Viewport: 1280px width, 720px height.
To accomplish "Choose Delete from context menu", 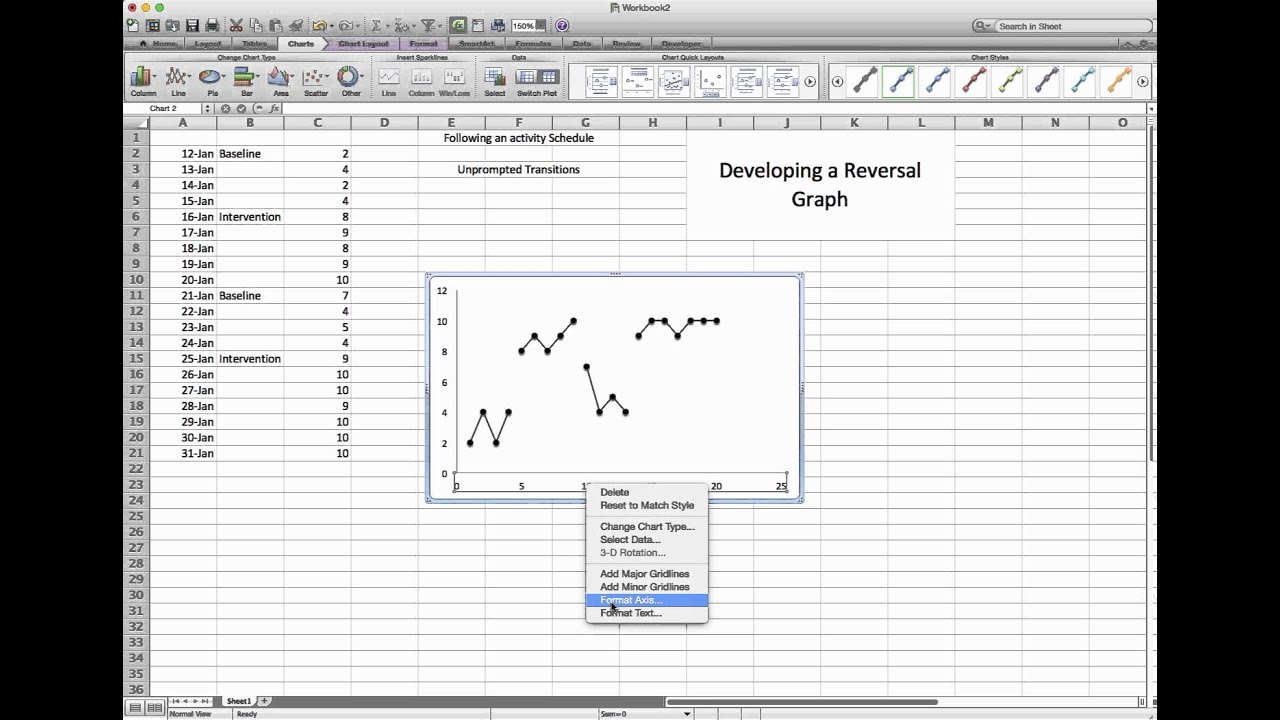I will pyautogui.click(x=646, y=492).
